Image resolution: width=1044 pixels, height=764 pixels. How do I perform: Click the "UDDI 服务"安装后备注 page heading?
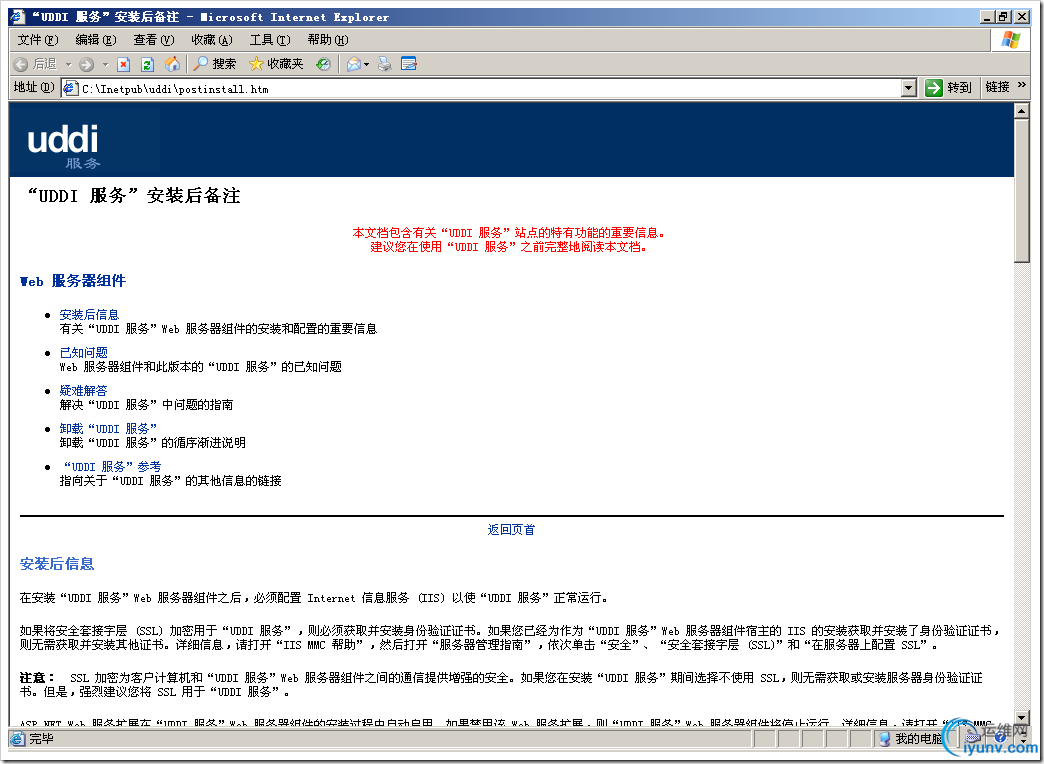click(132, 195)
